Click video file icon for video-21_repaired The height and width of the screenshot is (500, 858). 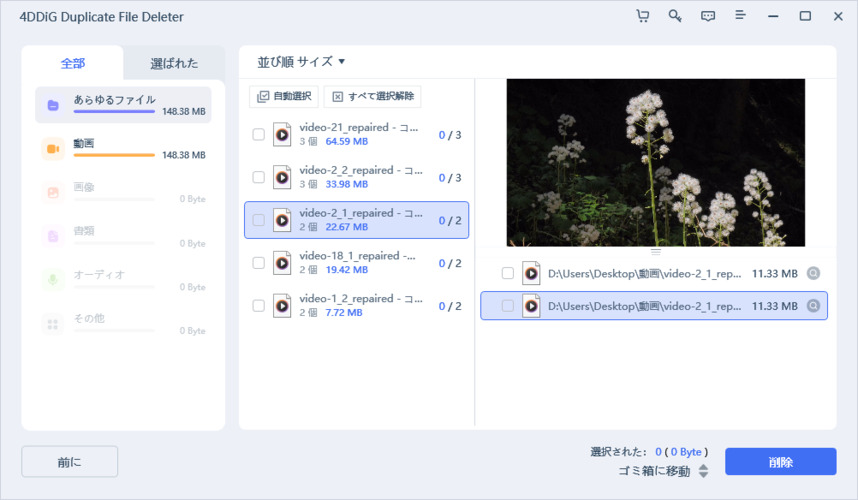282,135
